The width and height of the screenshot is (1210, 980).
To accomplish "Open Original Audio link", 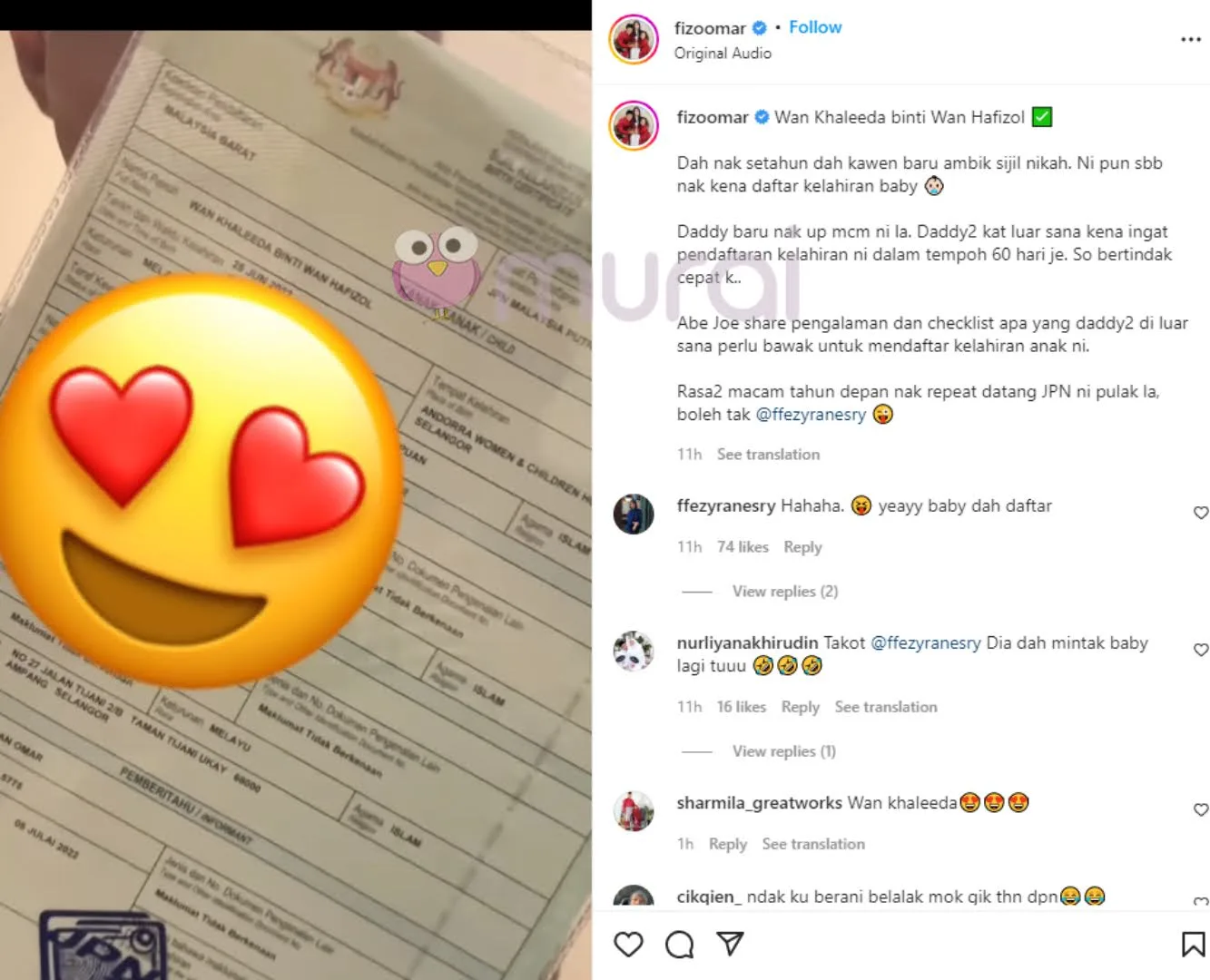I will pos(723,54).
